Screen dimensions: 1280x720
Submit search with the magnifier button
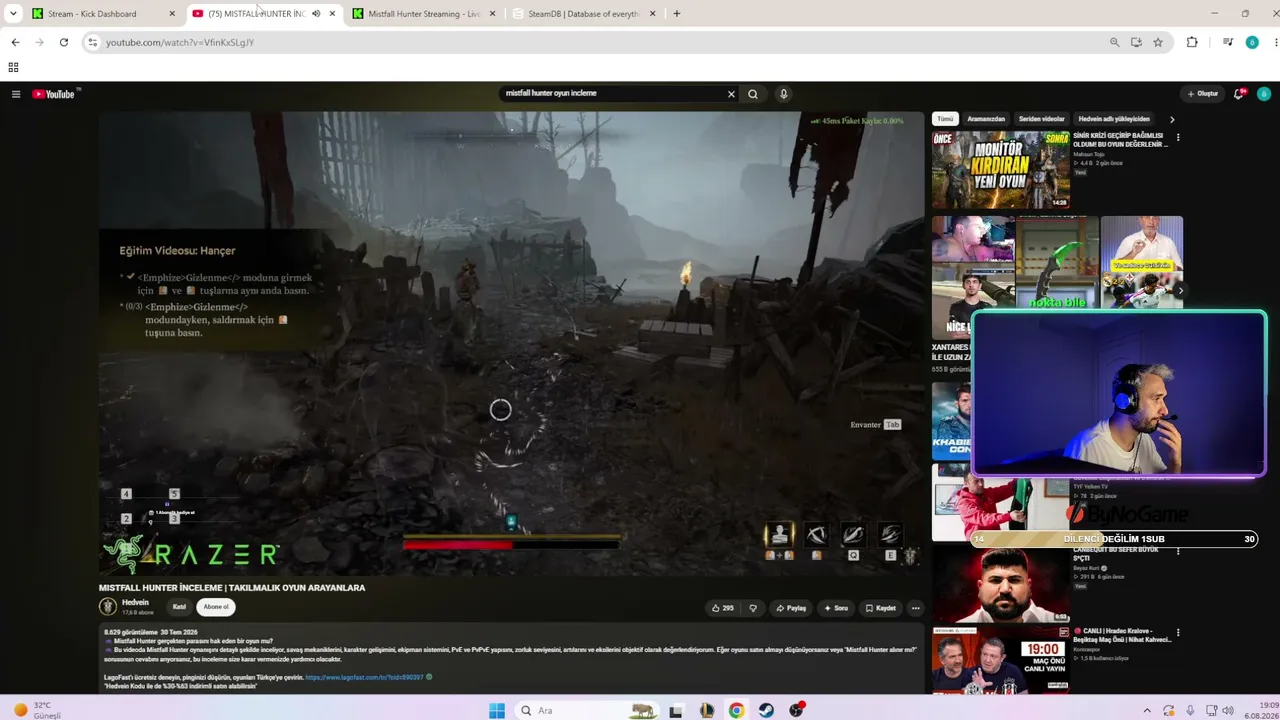753,94
